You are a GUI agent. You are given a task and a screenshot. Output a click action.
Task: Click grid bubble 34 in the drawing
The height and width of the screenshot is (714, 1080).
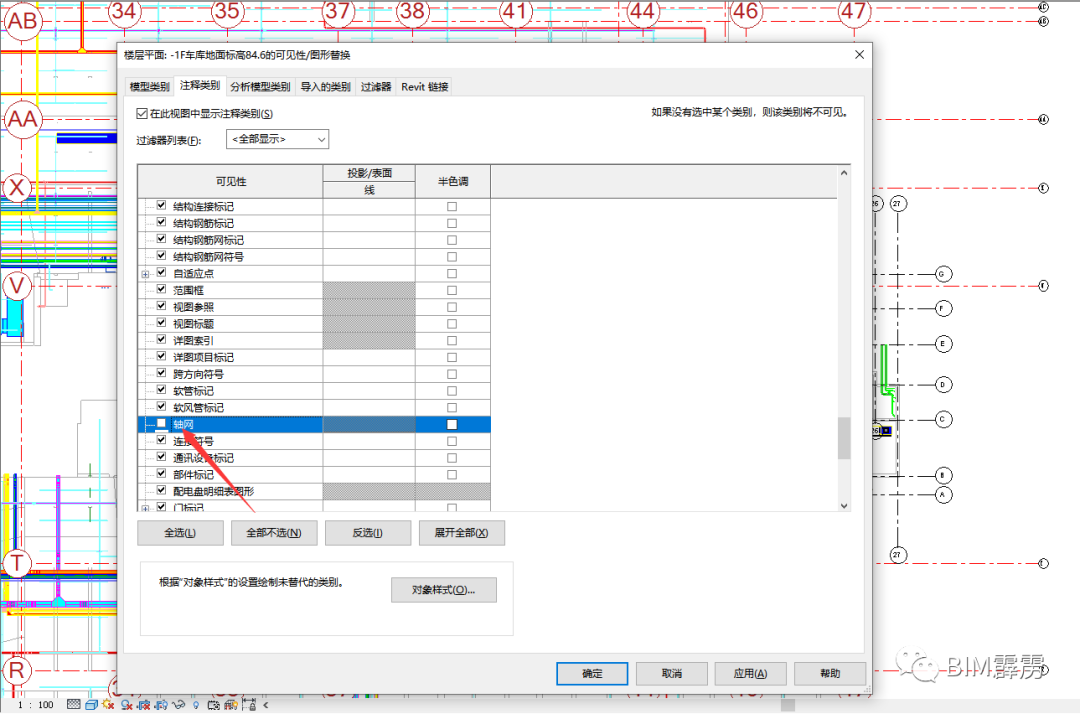124,12
